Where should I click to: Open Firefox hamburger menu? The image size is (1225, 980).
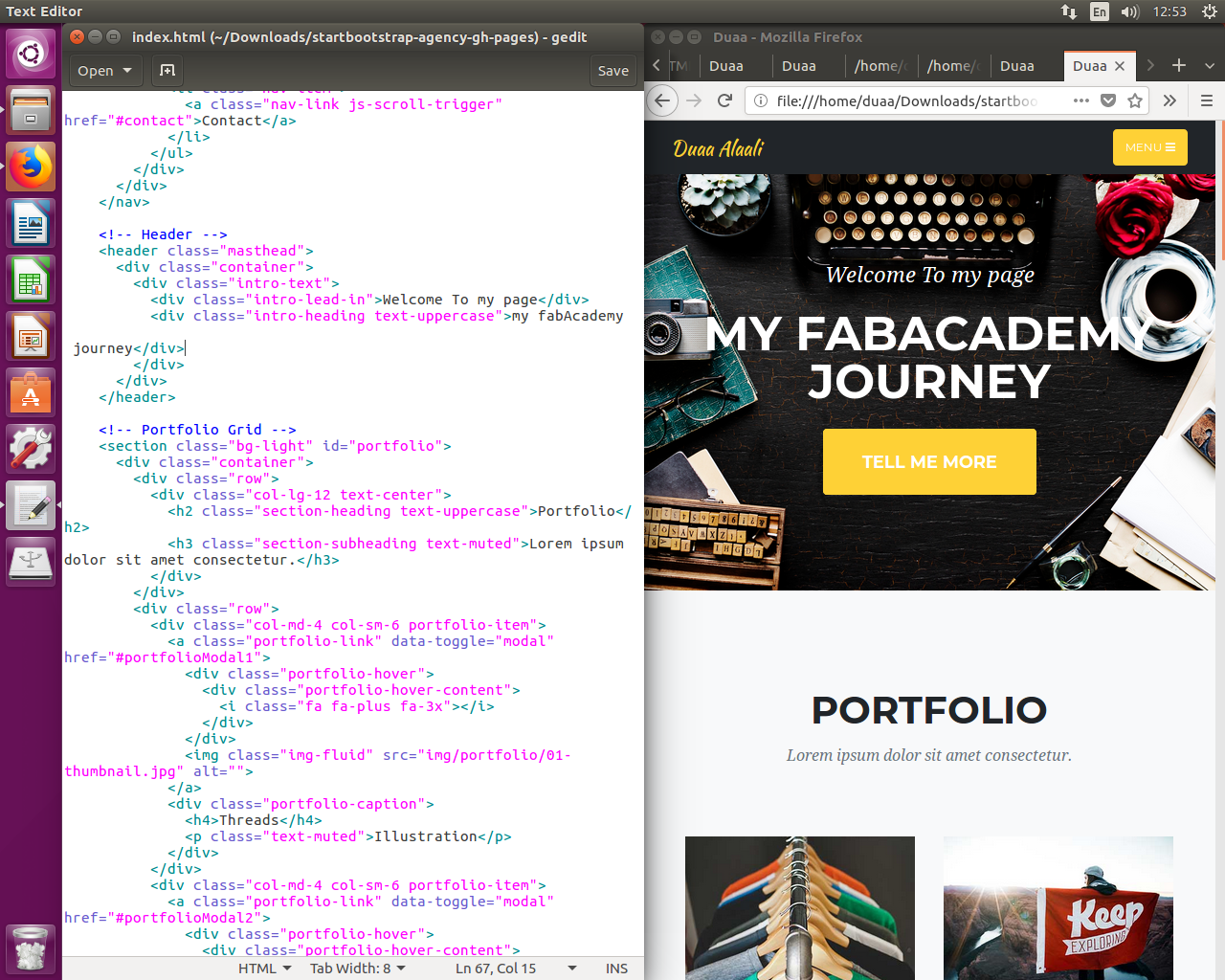(x=1207, y=100)
